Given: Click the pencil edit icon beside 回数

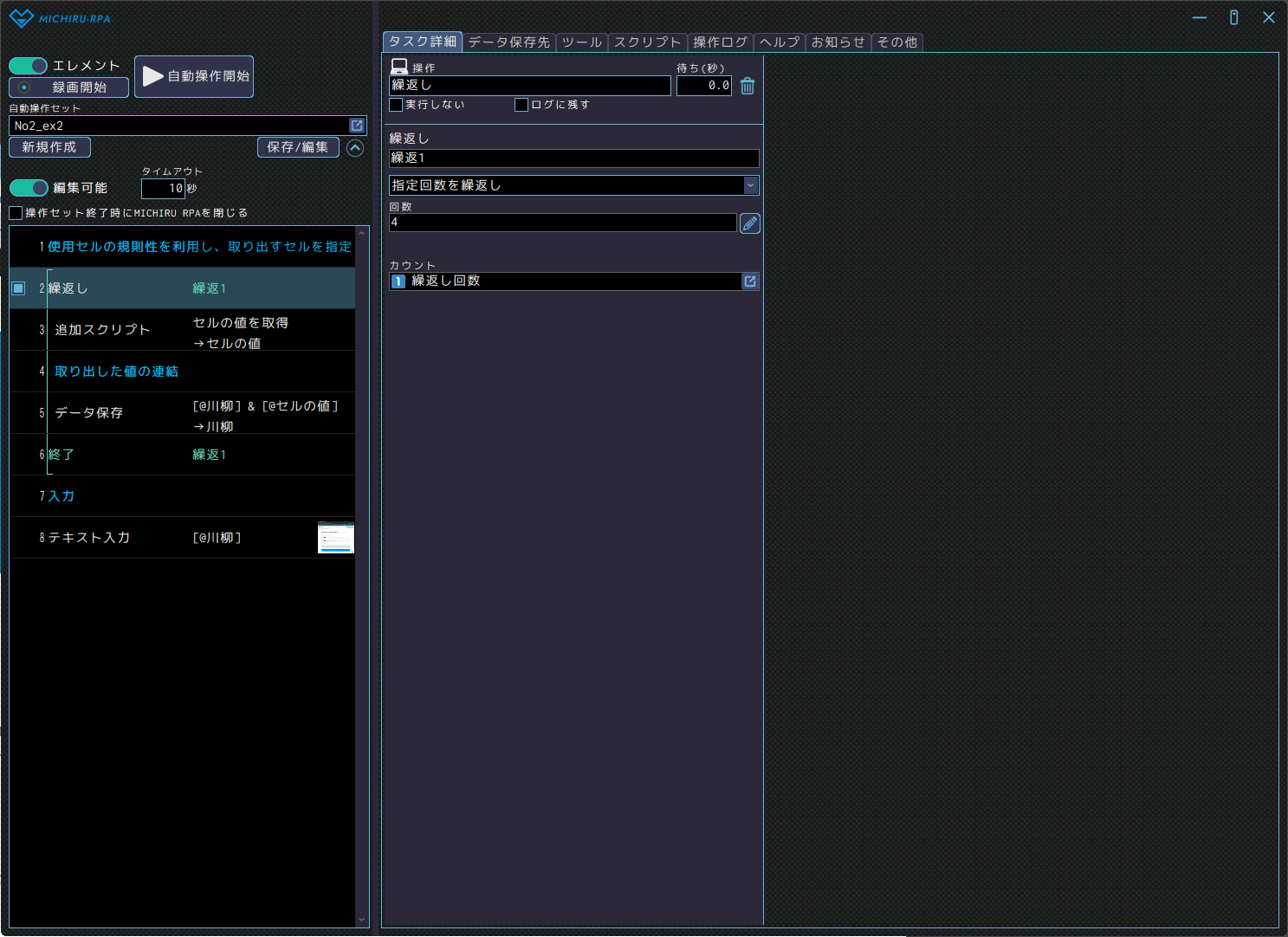Looking at the screenshot, I should pyautogui.click(x=750, y=223).
